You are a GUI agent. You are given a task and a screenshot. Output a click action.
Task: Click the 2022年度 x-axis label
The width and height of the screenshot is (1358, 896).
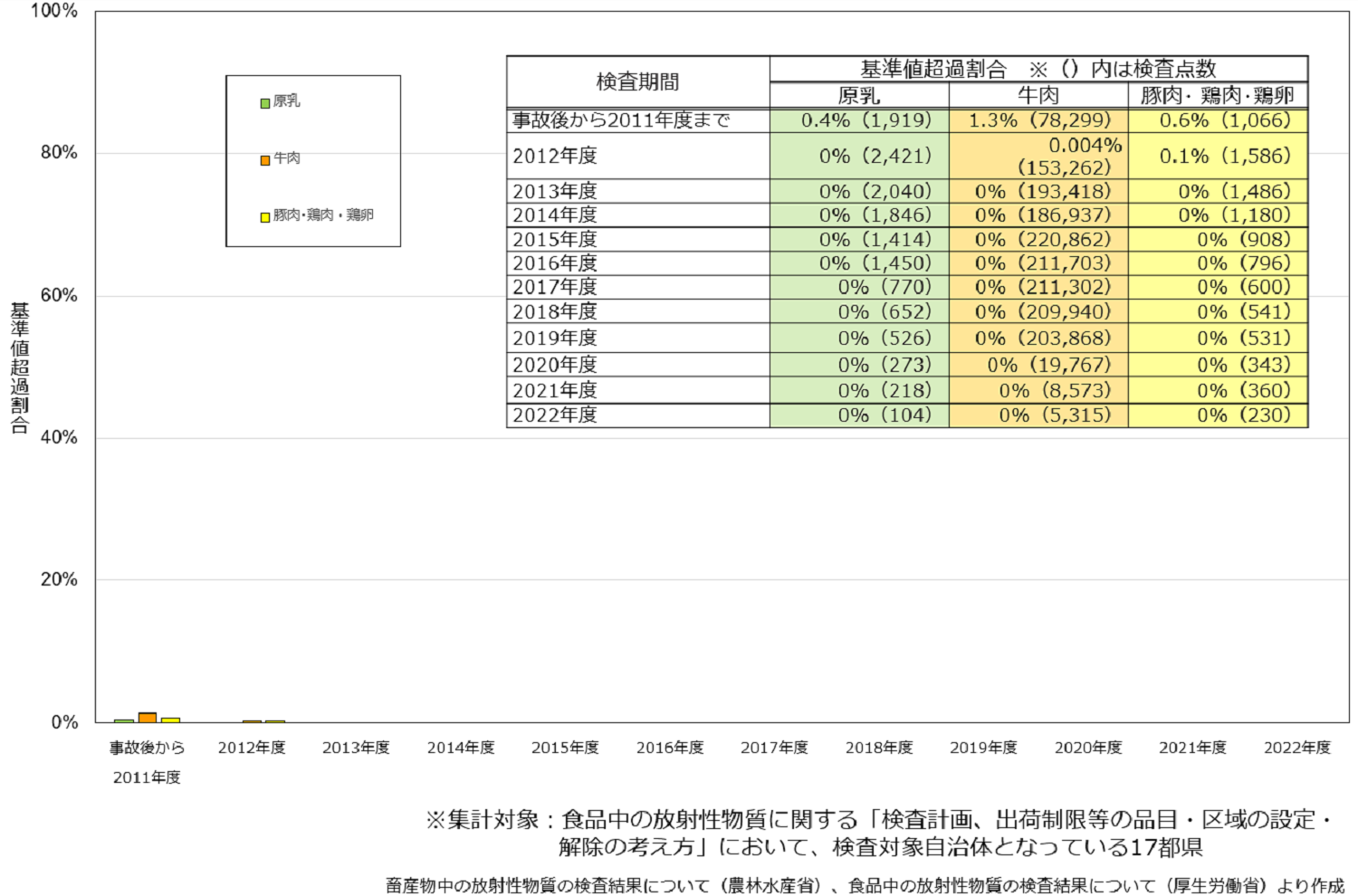point(1296,748)
